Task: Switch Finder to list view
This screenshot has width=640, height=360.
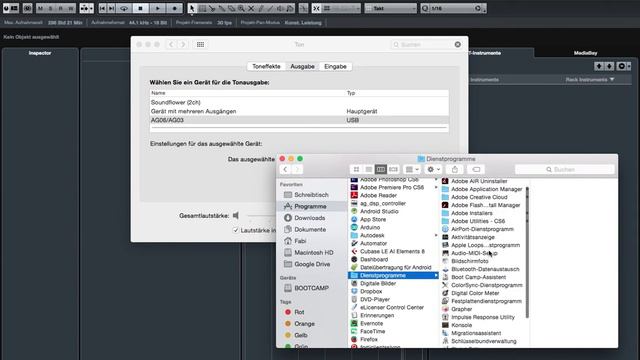Action: pyautogui.click(x=369, y=169)
